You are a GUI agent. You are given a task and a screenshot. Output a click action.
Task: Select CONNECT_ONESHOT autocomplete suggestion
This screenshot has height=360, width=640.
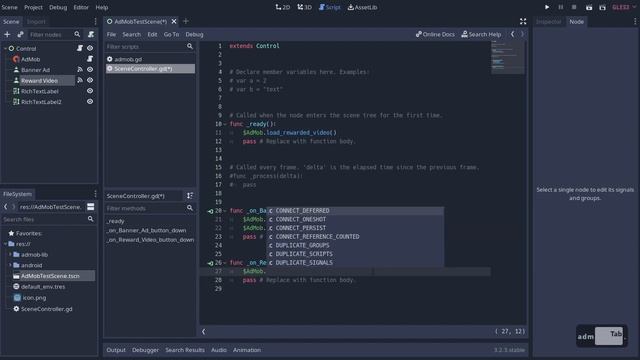(355, 220)
